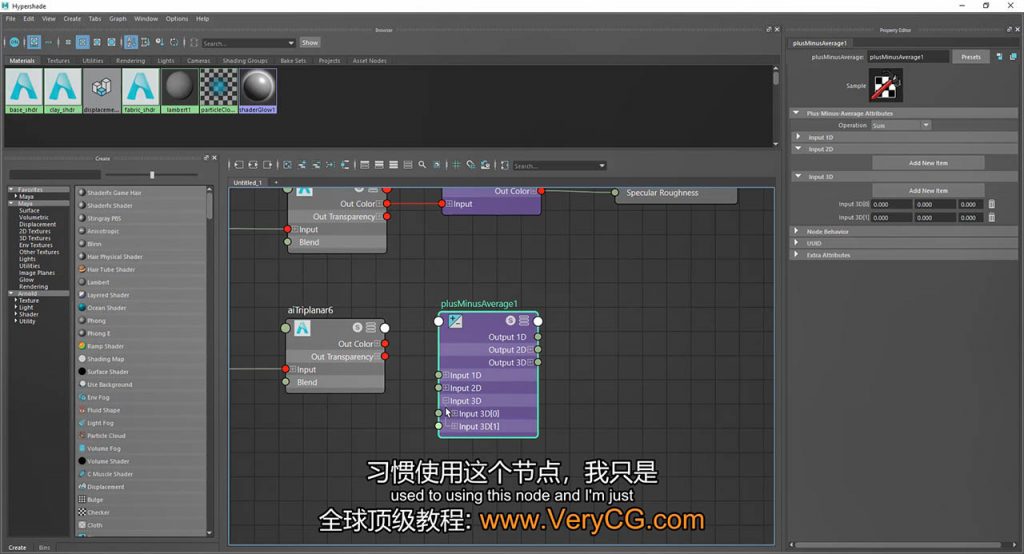Open the Utilities tab in Browser
The image size is (1024, 554).
93,61
